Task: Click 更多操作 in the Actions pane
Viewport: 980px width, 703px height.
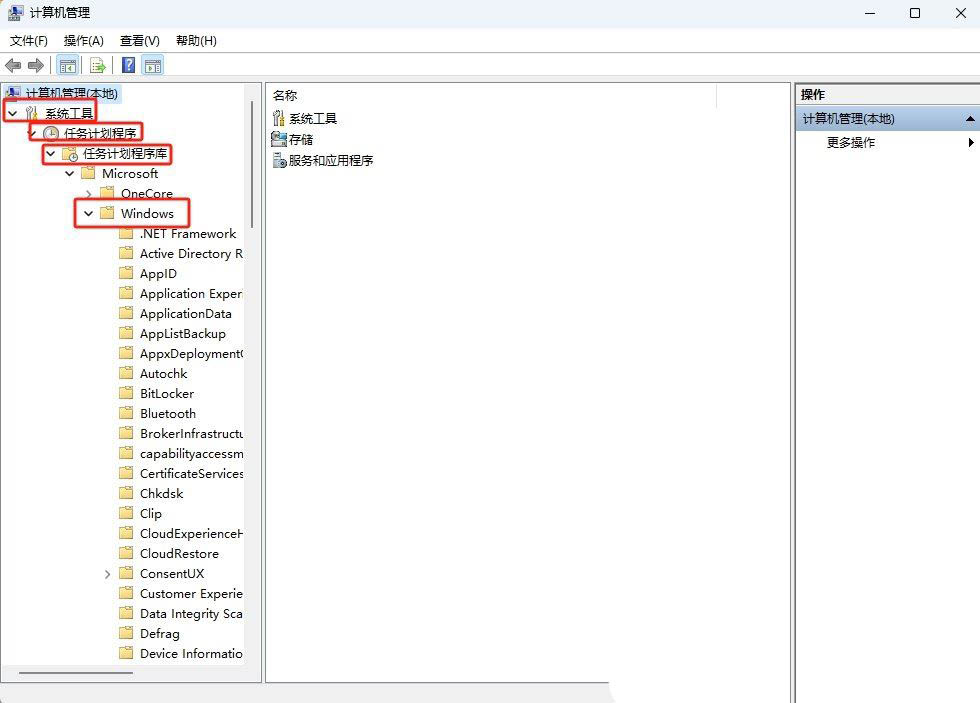Action: click(x=851, y=143)
